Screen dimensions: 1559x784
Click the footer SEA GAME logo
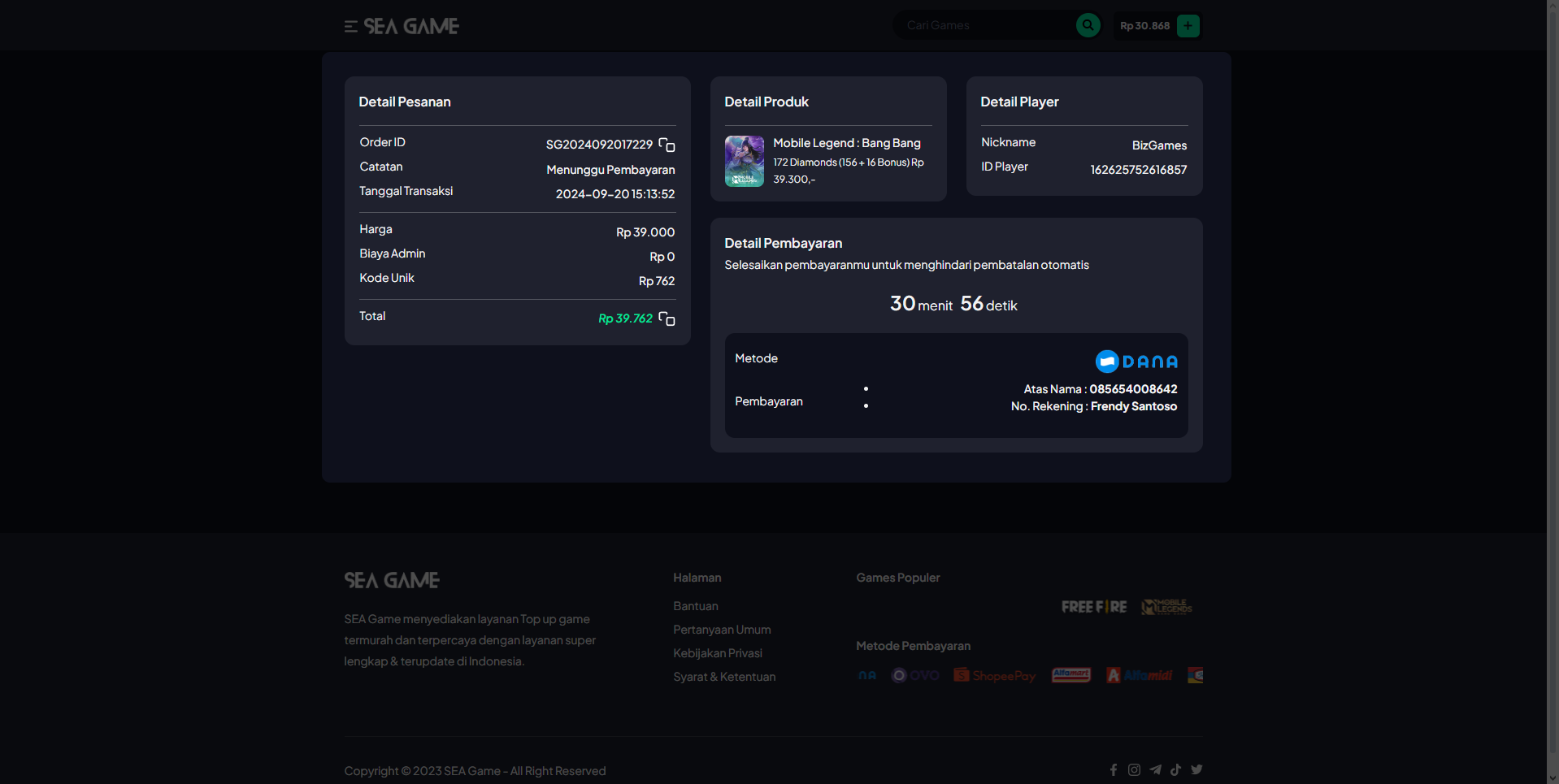(392, 580)
